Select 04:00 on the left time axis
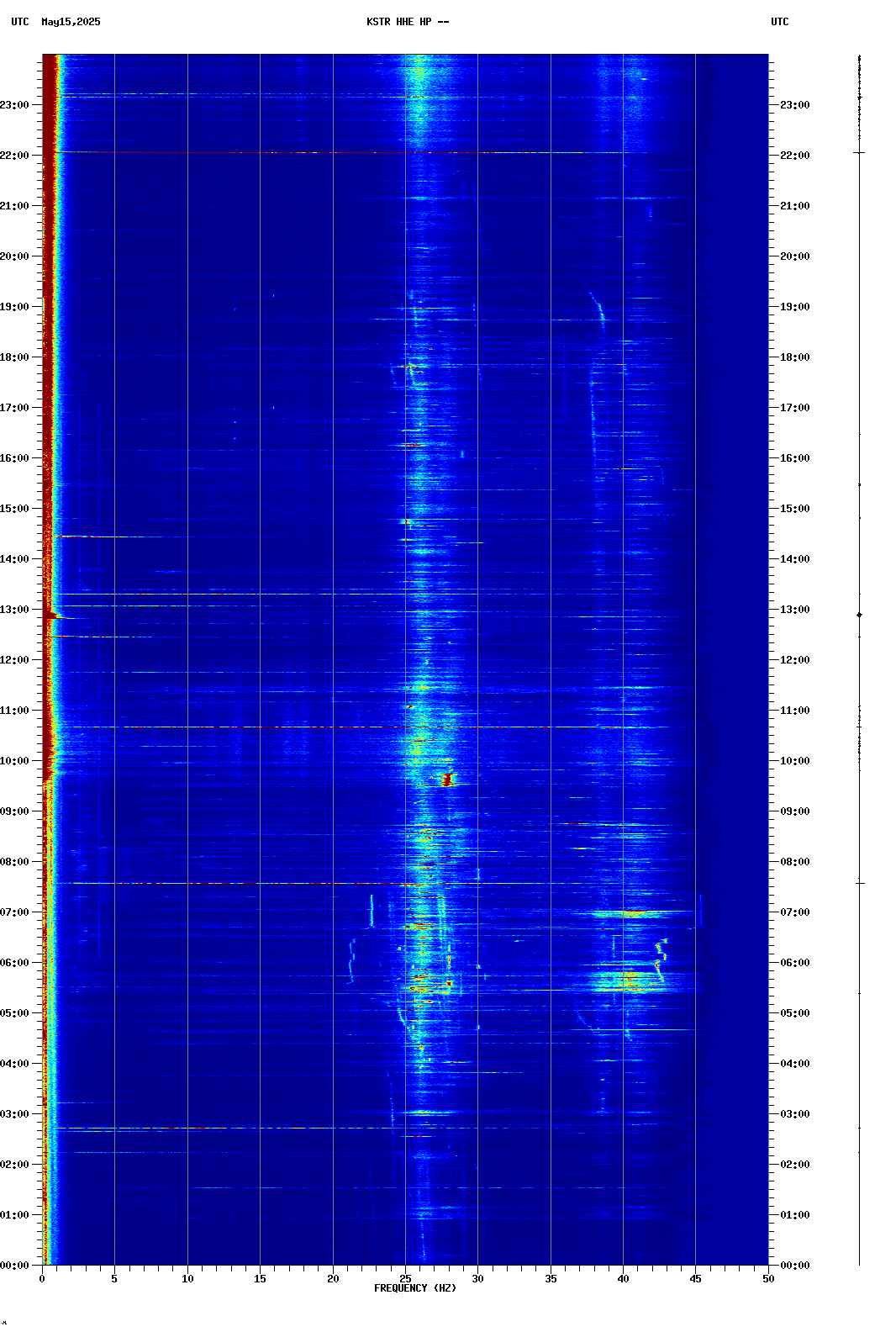Screen dimensions: 896x1332 coord(14,1064)
